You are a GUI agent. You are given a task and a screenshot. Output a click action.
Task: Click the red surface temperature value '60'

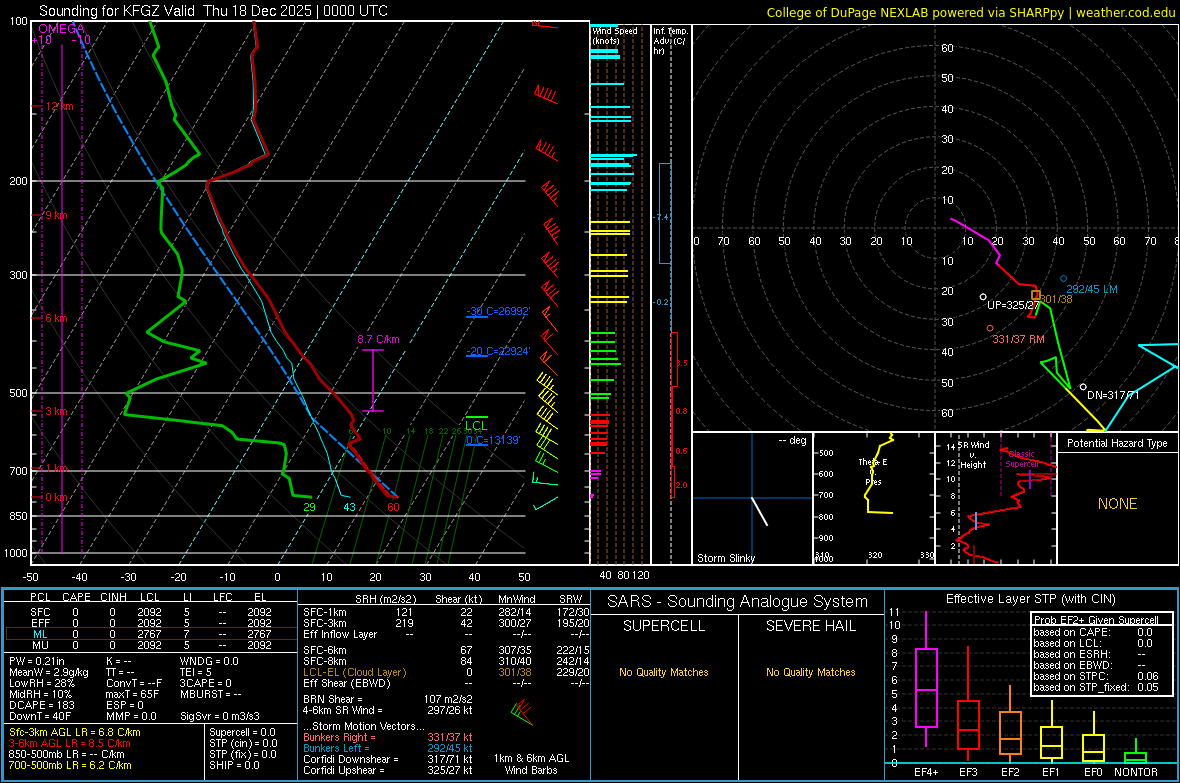coord(393,507)
